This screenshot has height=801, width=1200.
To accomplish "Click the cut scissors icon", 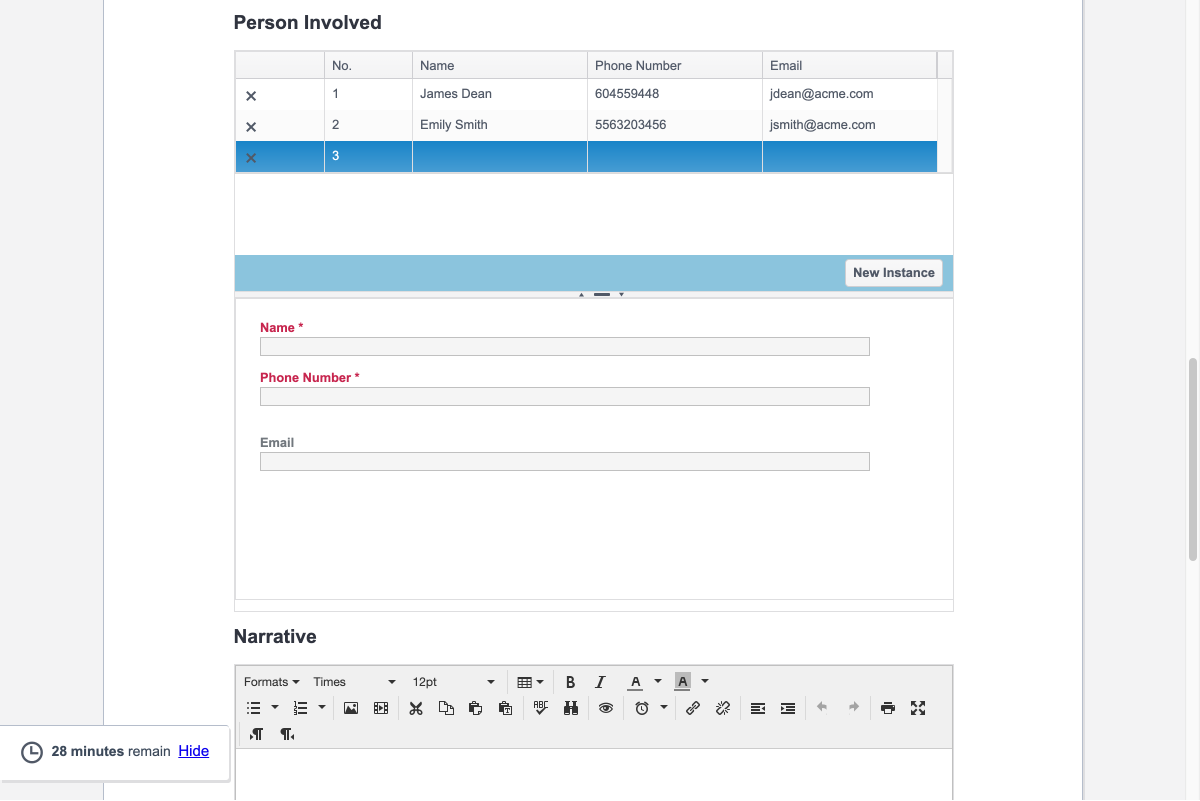I will click(416, 708).
